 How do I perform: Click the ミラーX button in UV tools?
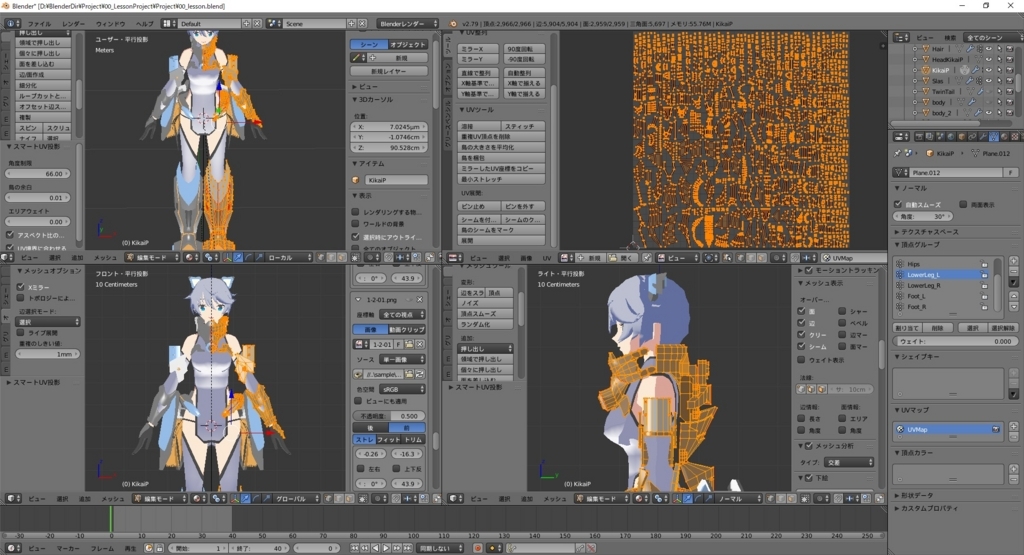pos(479,49)
